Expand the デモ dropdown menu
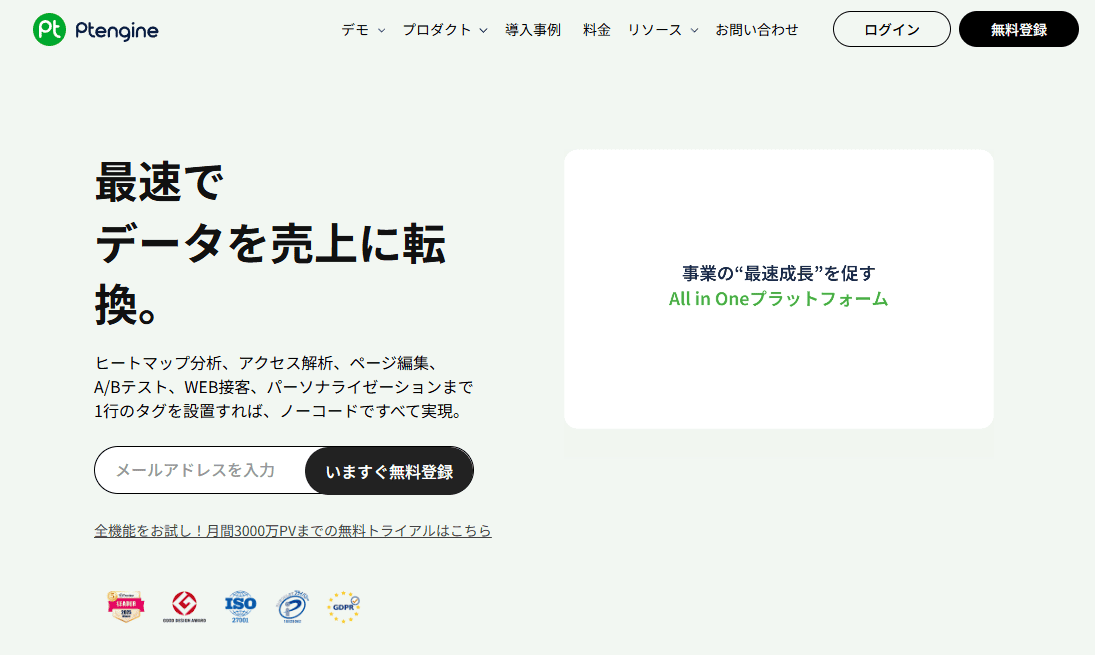1095x655 pixels. point(362,30)
